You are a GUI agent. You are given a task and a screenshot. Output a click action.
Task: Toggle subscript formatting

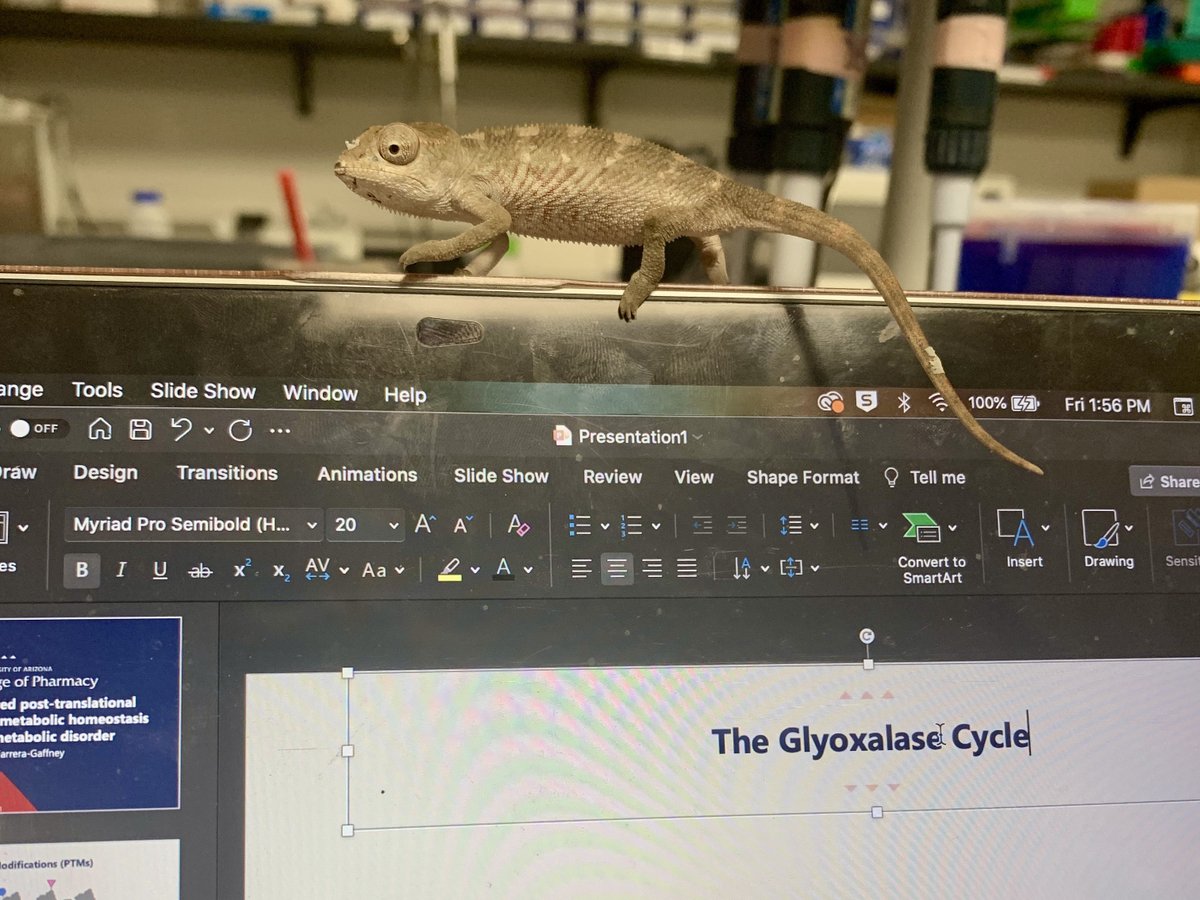pyautogui.click(x=281, y=571)
